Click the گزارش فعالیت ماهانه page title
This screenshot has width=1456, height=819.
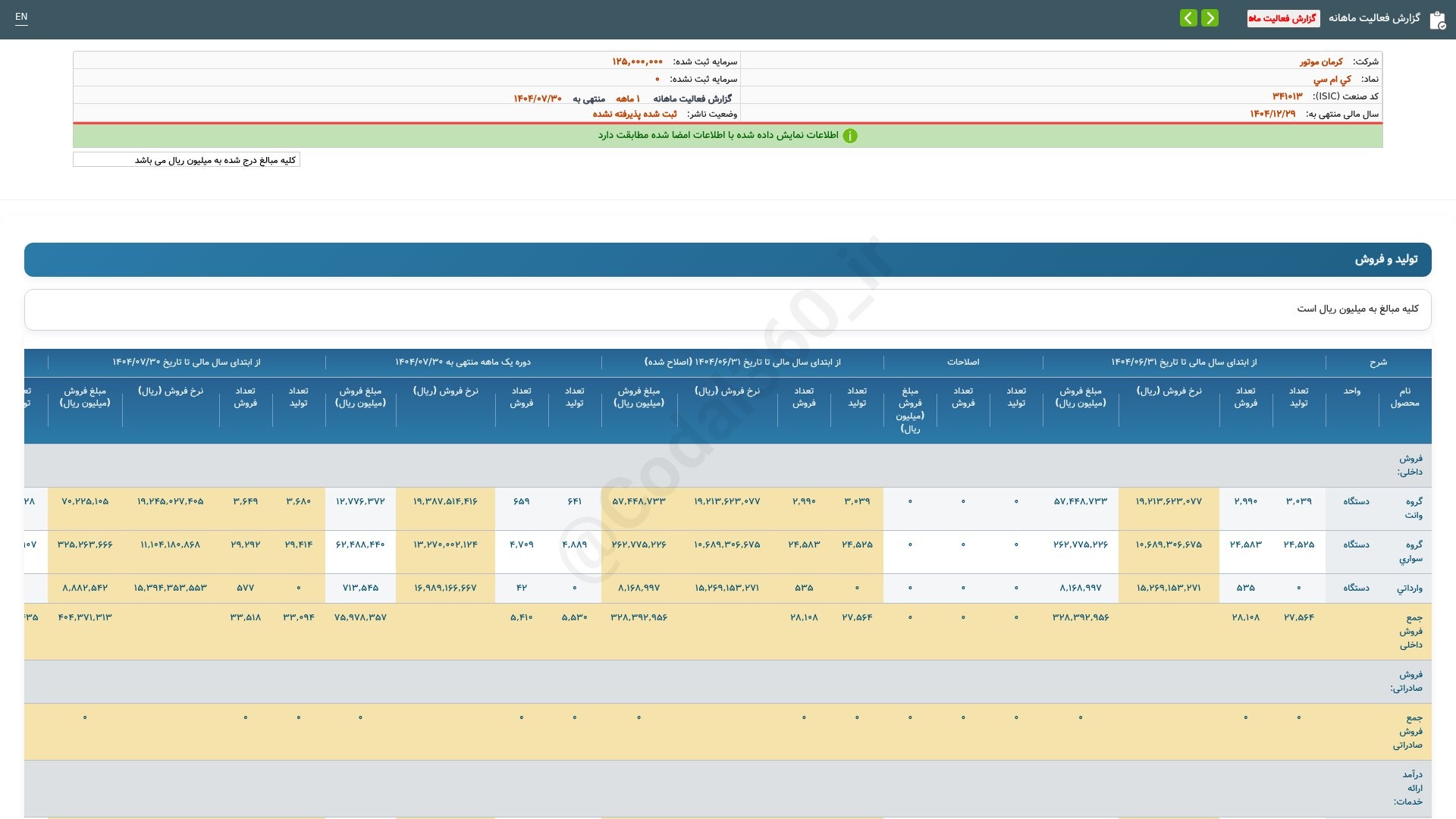pos(1374,17)
